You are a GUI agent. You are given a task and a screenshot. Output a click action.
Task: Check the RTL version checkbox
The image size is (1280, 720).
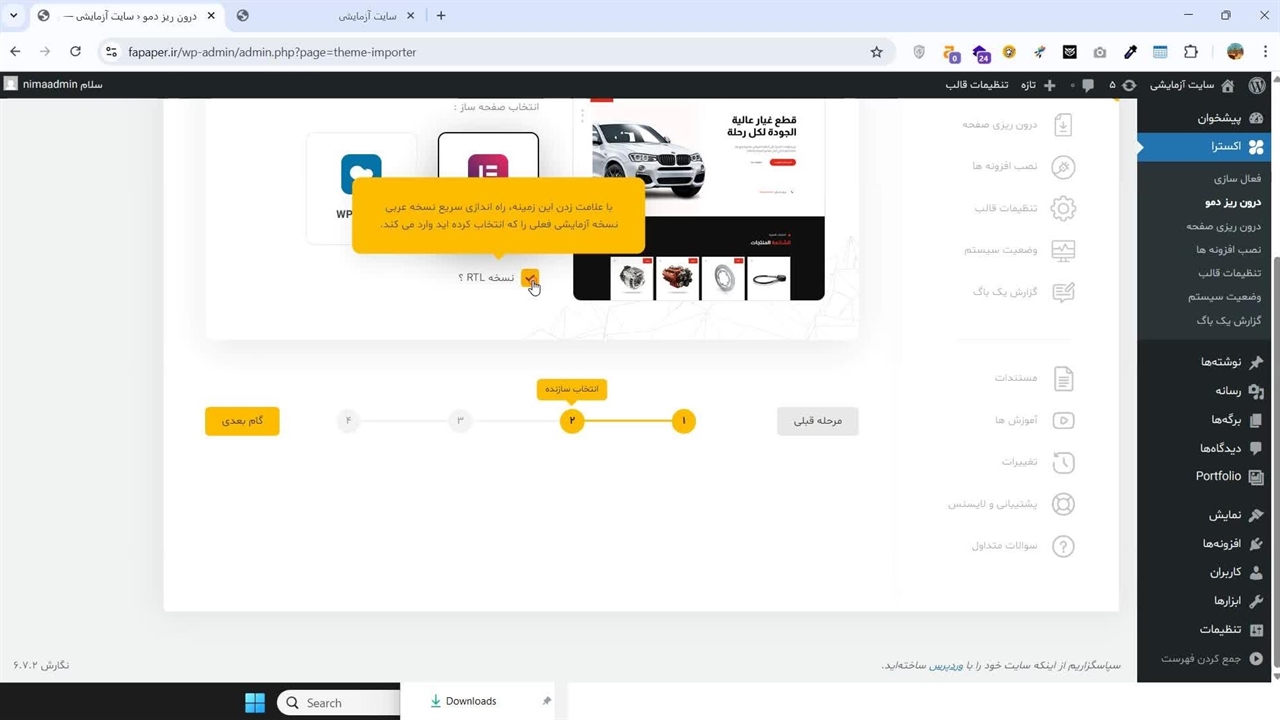(530, 278)
